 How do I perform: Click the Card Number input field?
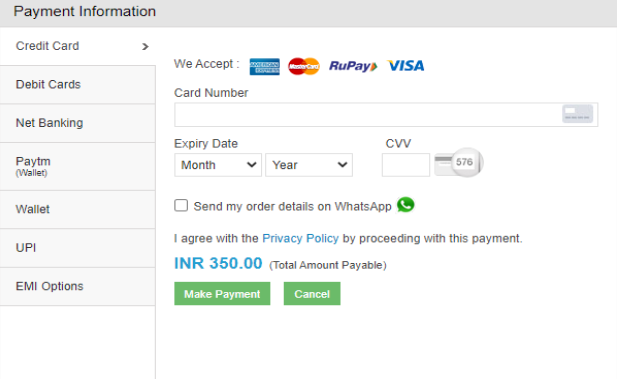click(x=386, y=115)
